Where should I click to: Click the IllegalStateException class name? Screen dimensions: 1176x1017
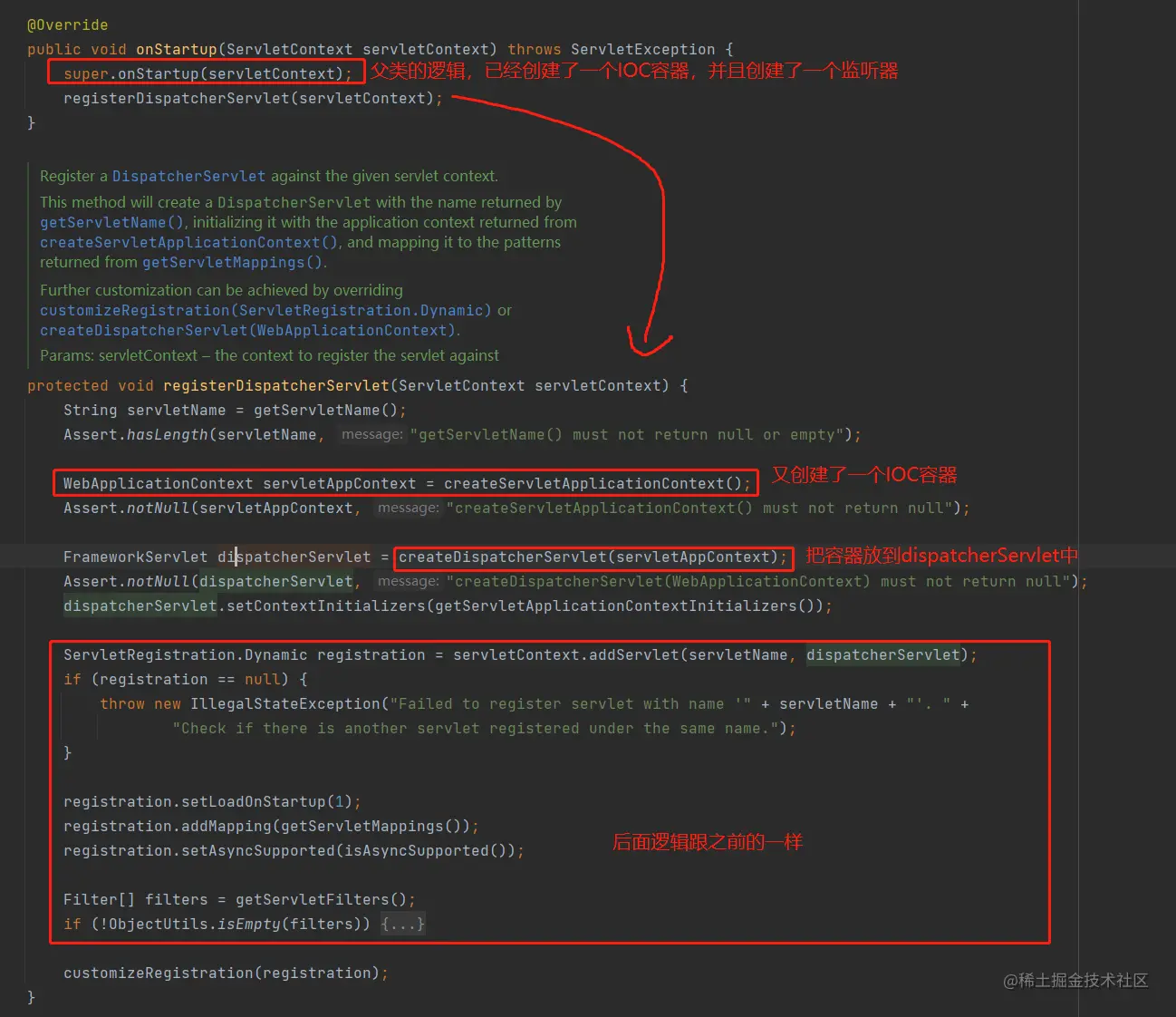(x=285, y=703)
